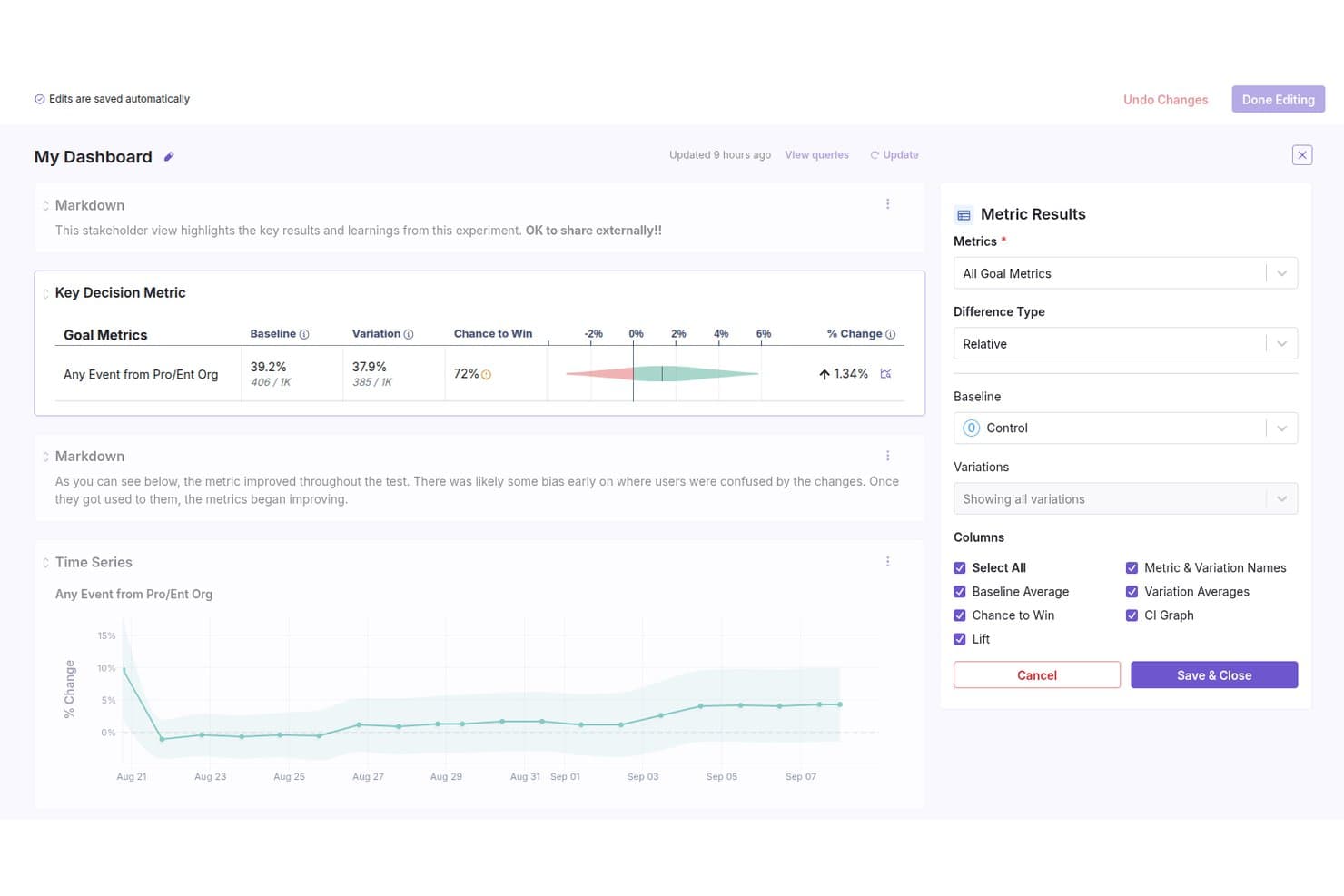Open the Showing all variations dropdown

(1125, 499)
